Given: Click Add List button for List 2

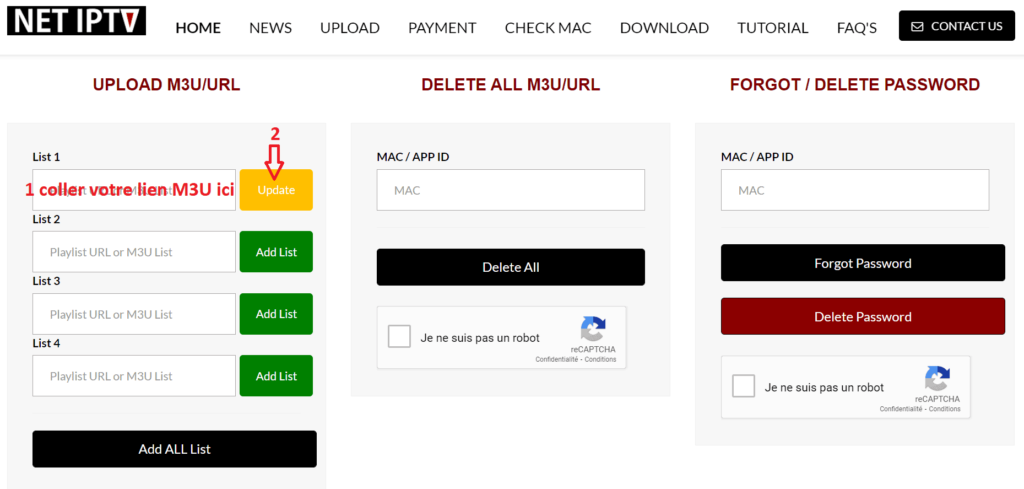Looking at the screenshot, I should pos(276,252).
